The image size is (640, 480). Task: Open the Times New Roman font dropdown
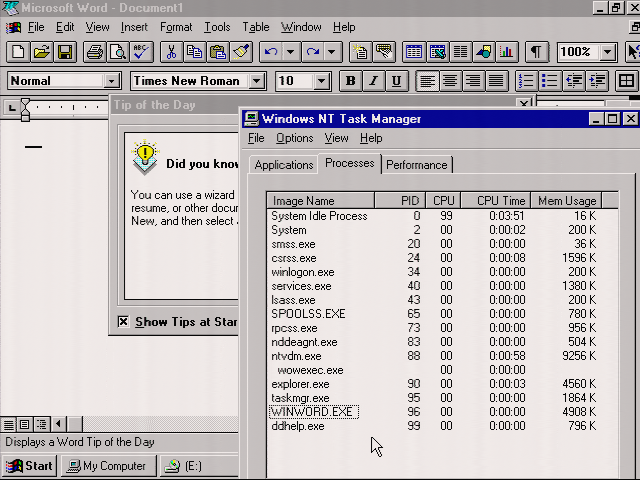click(257, 81)
